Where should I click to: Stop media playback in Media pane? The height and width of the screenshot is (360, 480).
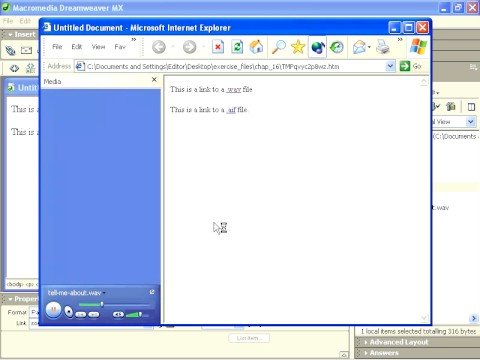click(x=69, y=312)
